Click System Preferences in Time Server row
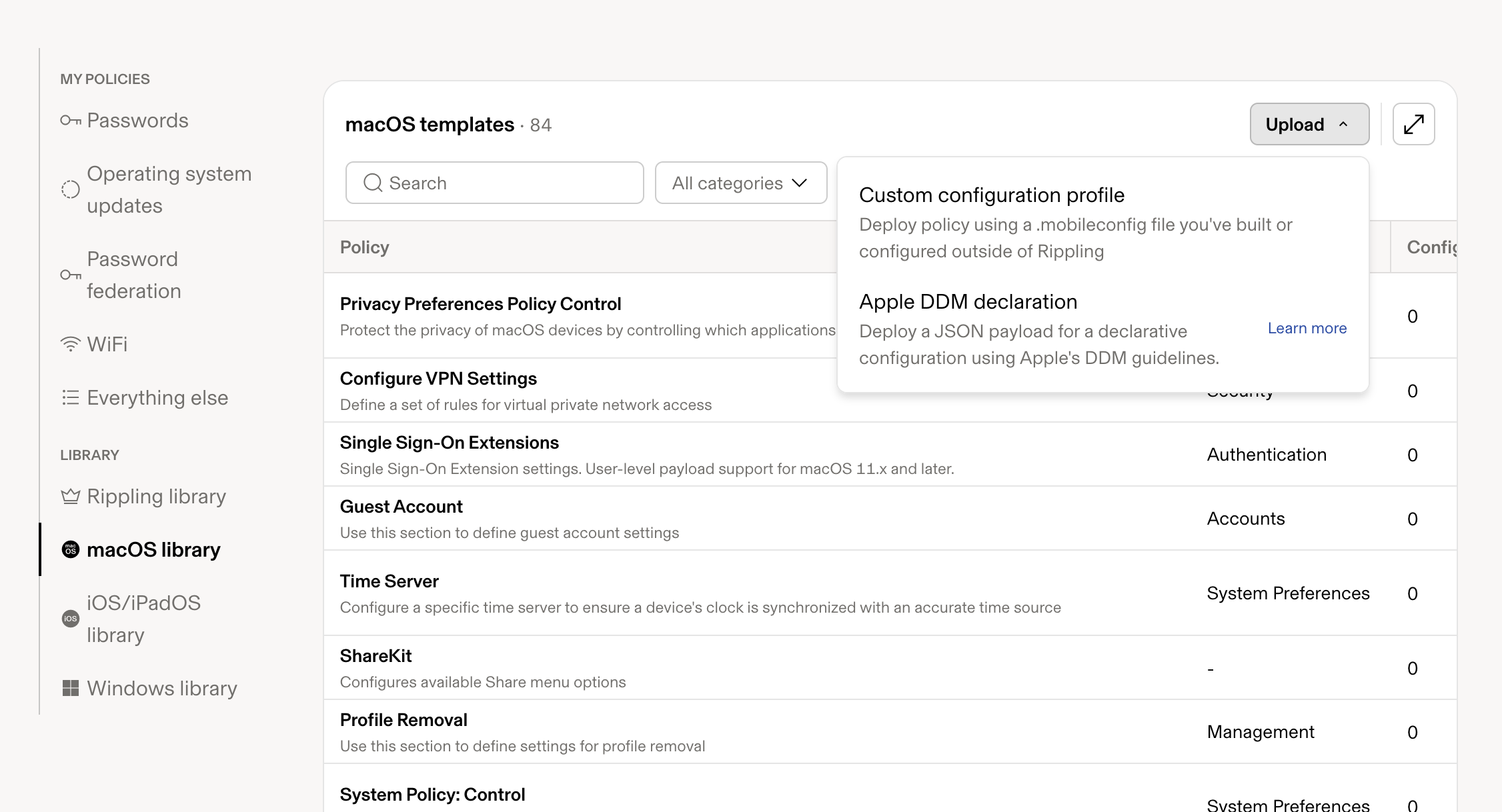The image size is (1502, 812). click(1288, 593)
